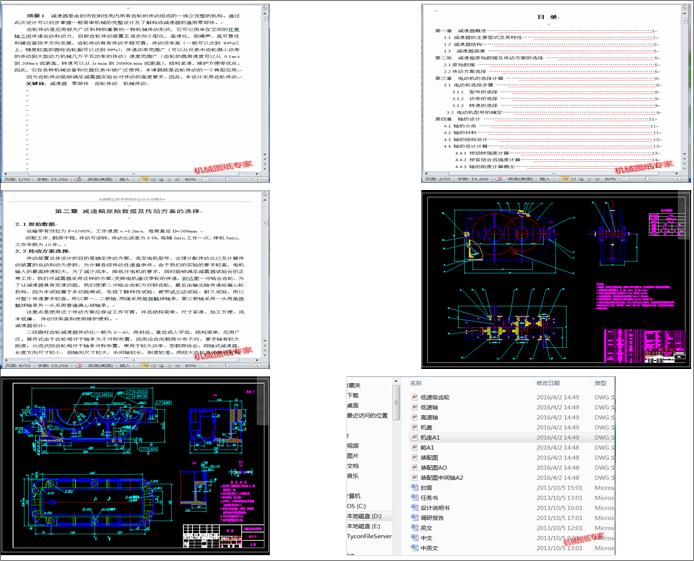Sort files by 修改日期 column header
This screenshot has height=561, width=694.
pos(548,383)
